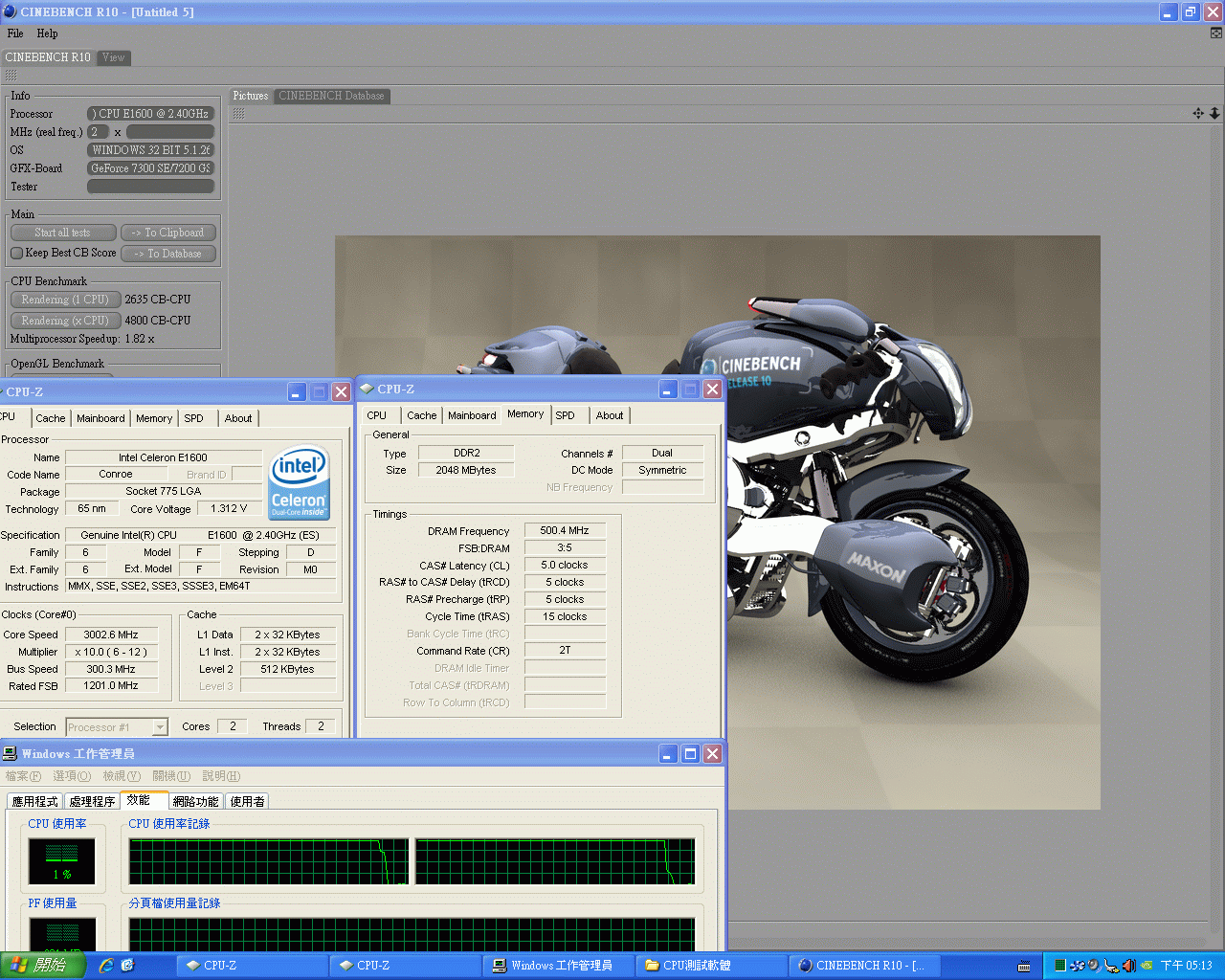
Task: Open About tab in right CPU-Z window
Action: point(610,415)
